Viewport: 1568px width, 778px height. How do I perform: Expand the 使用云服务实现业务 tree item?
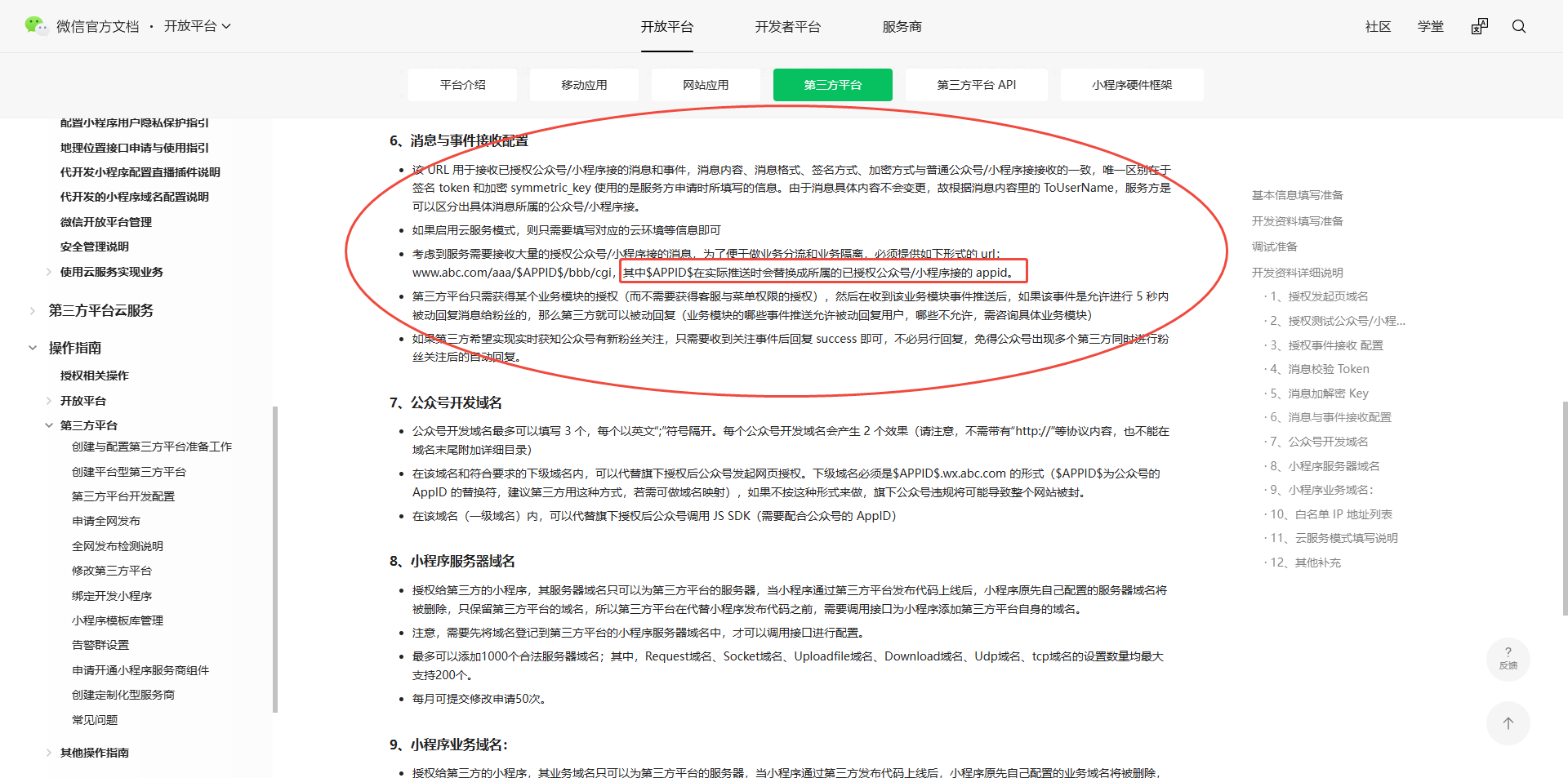pos(49,272)
